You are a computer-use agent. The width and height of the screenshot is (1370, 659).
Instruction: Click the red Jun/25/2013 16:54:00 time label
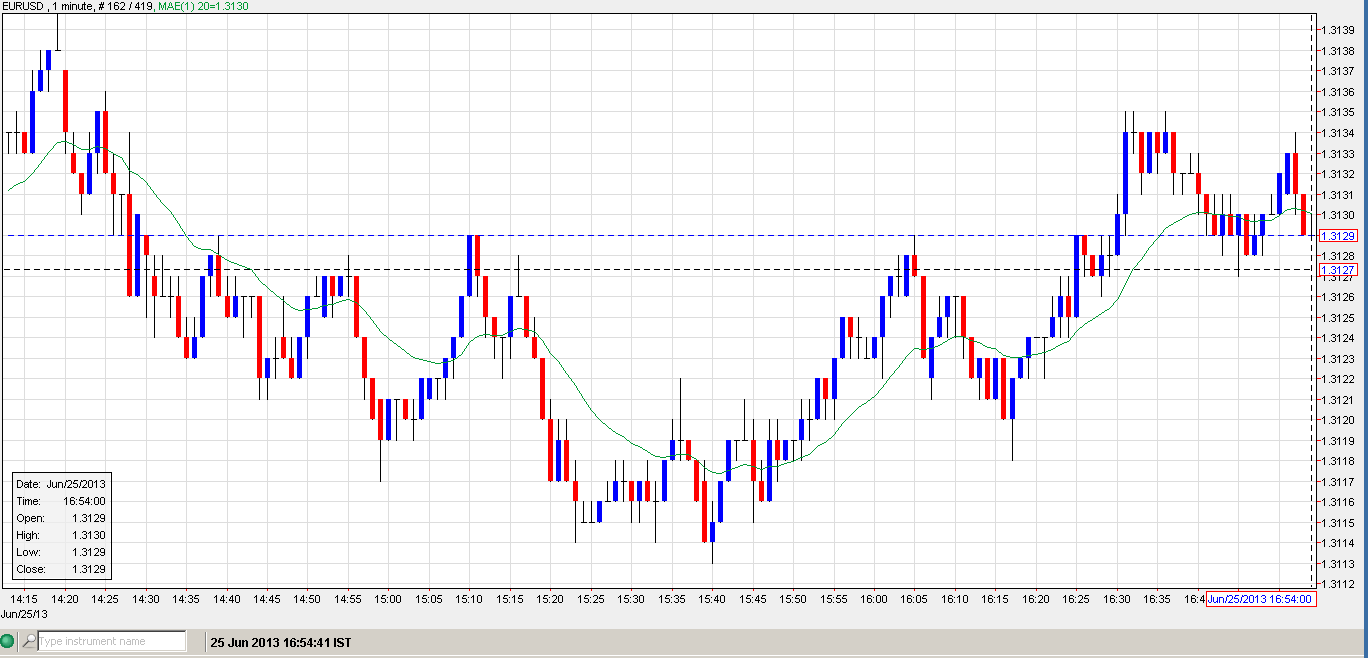pos(1261,599)
